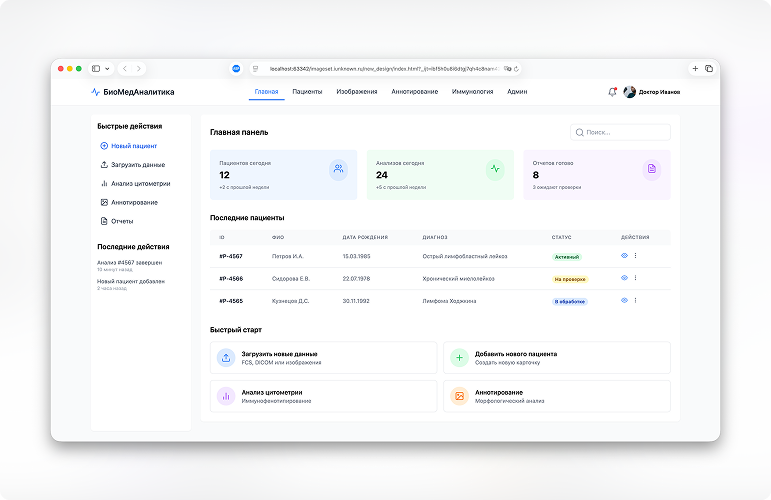The image size is (771, 500).
Task: Click the plus icon for Добавить нового пациента
Action: pos(459,357)
